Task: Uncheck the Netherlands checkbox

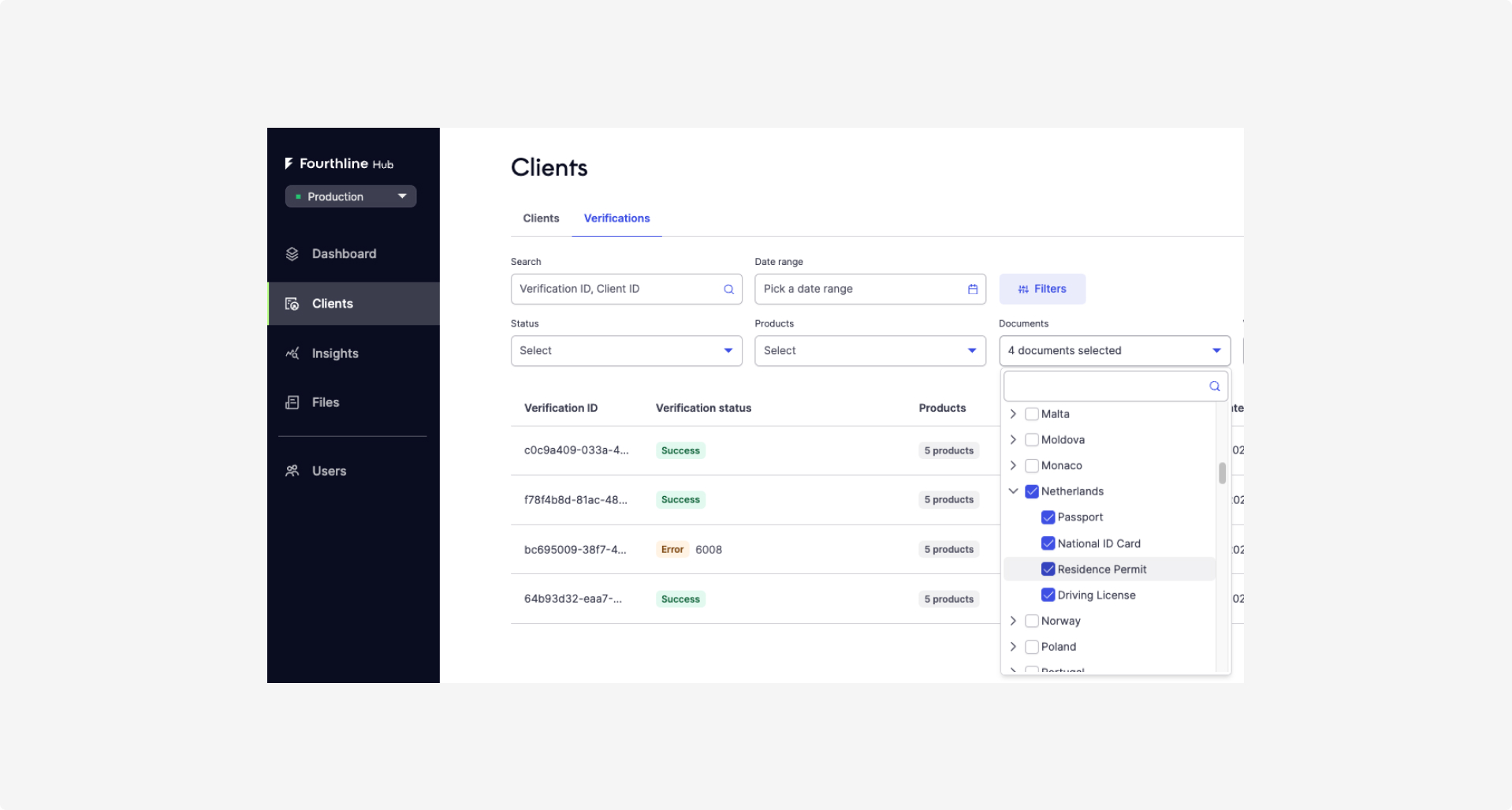Action: tap(1032, 491)
